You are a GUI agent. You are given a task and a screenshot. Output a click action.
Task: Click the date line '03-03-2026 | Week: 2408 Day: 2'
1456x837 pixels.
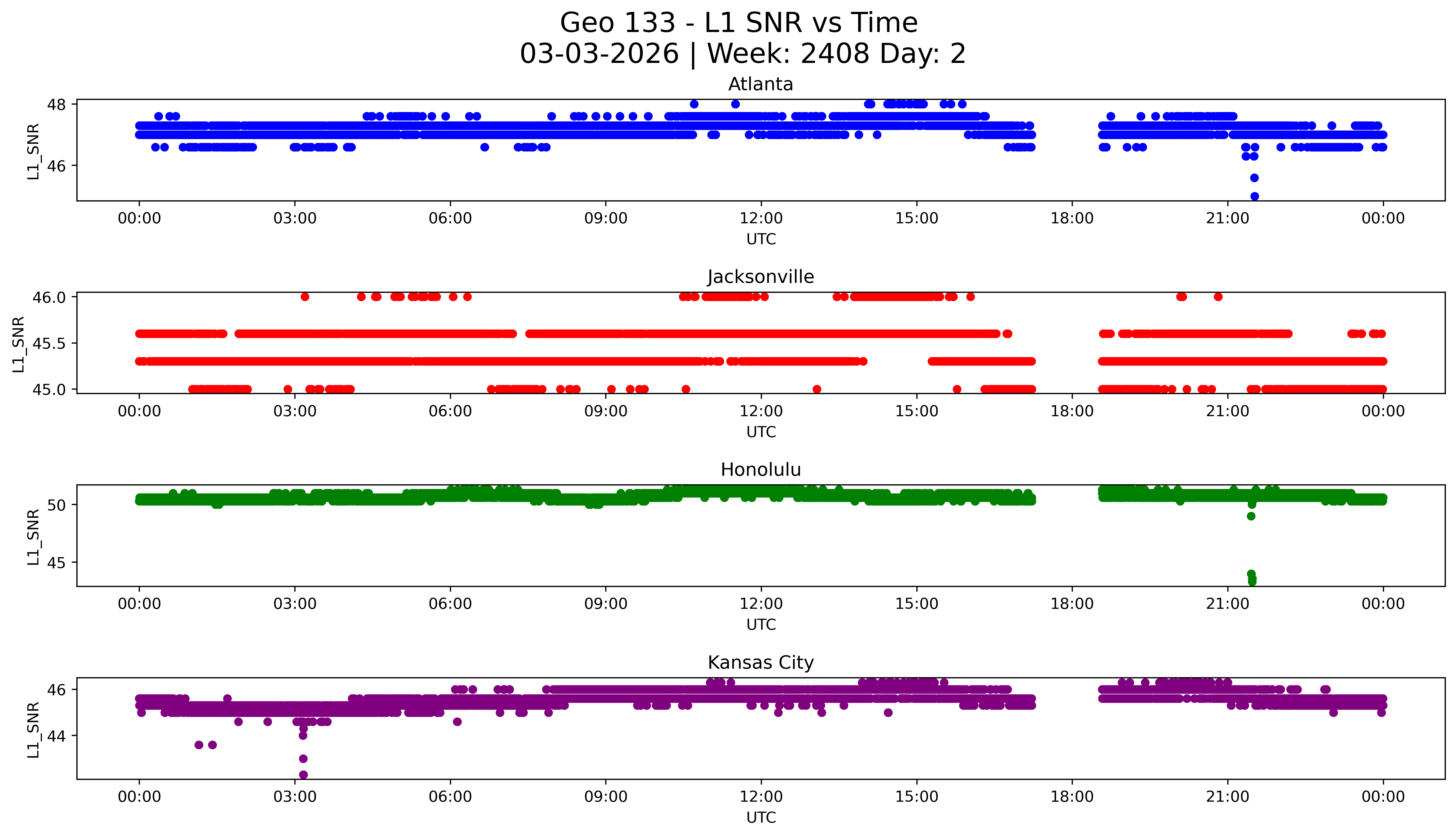[x=742, y=54]
